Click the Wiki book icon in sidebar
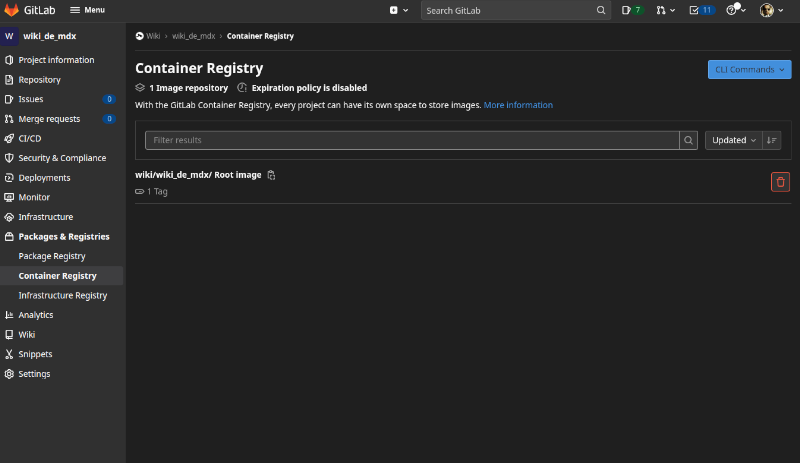800x463 pixels. point(9,335)
